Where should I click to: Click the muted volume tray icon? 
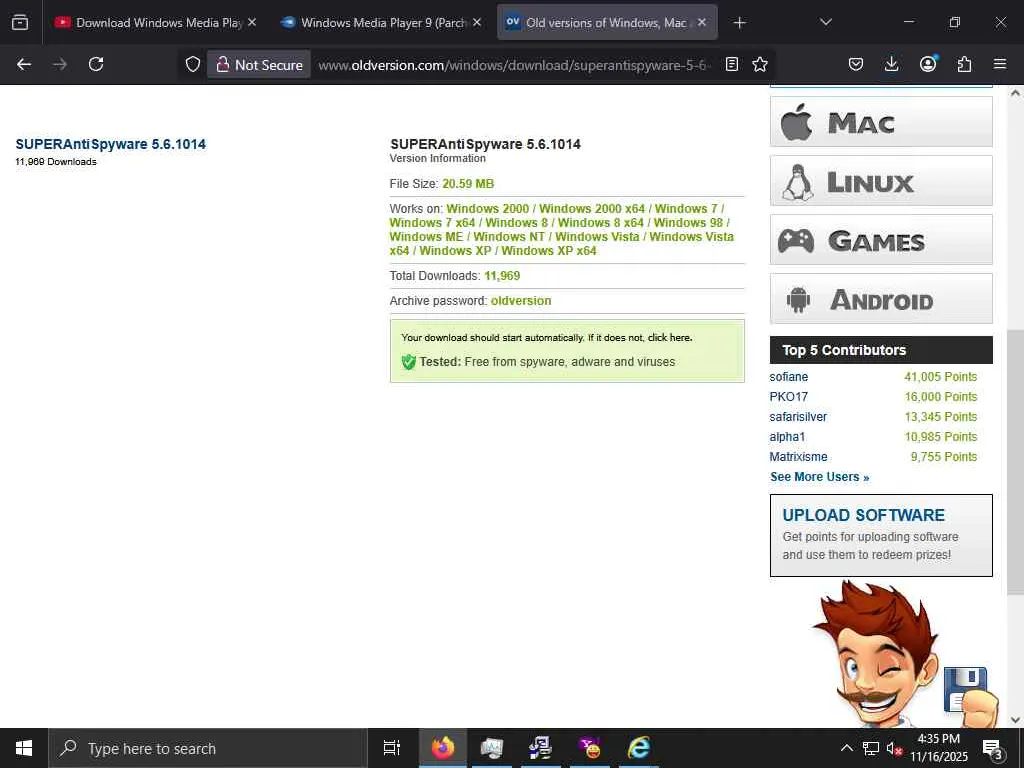894,749
